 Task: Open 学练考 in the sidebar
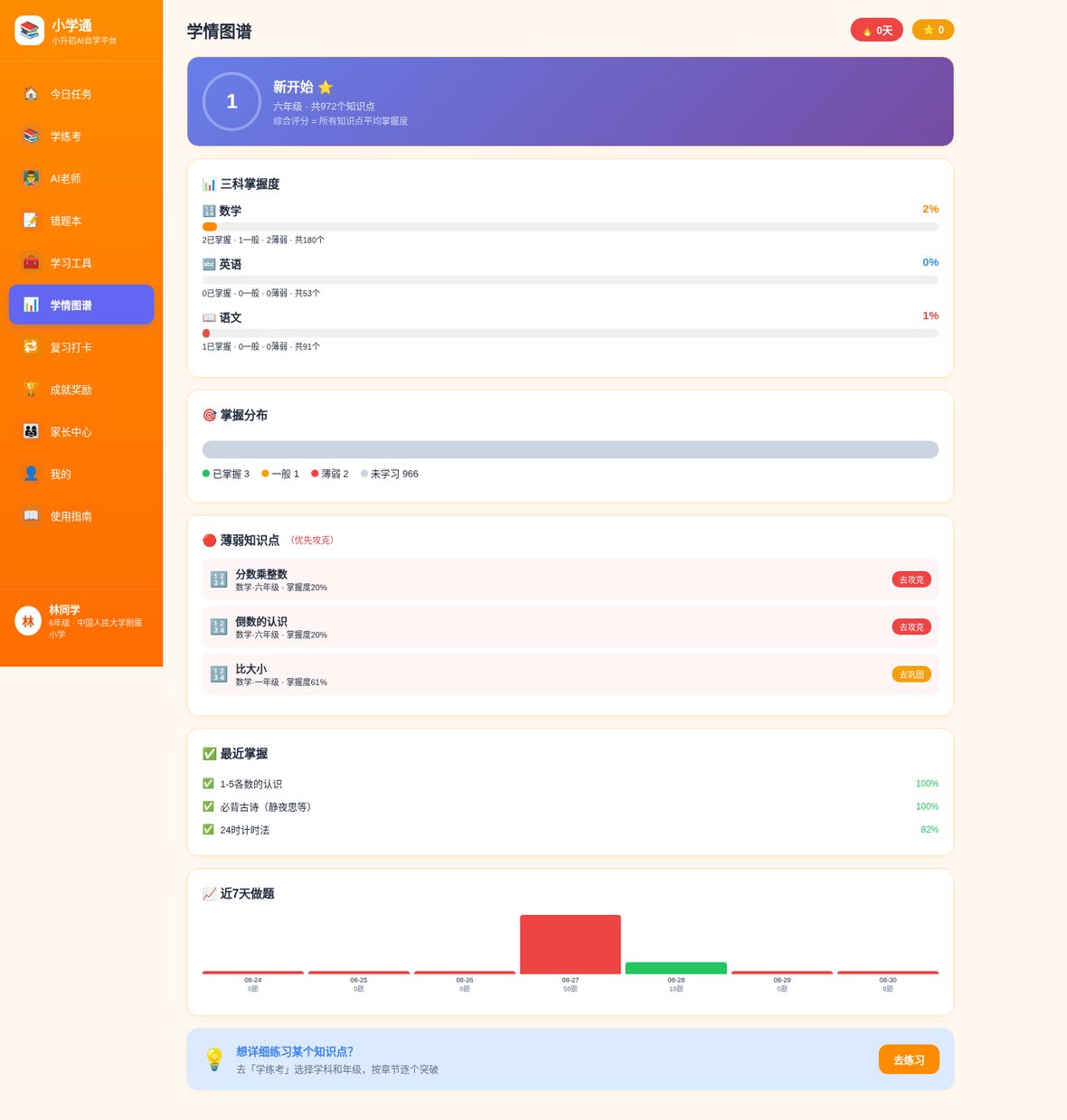click(x=81, y=136)
